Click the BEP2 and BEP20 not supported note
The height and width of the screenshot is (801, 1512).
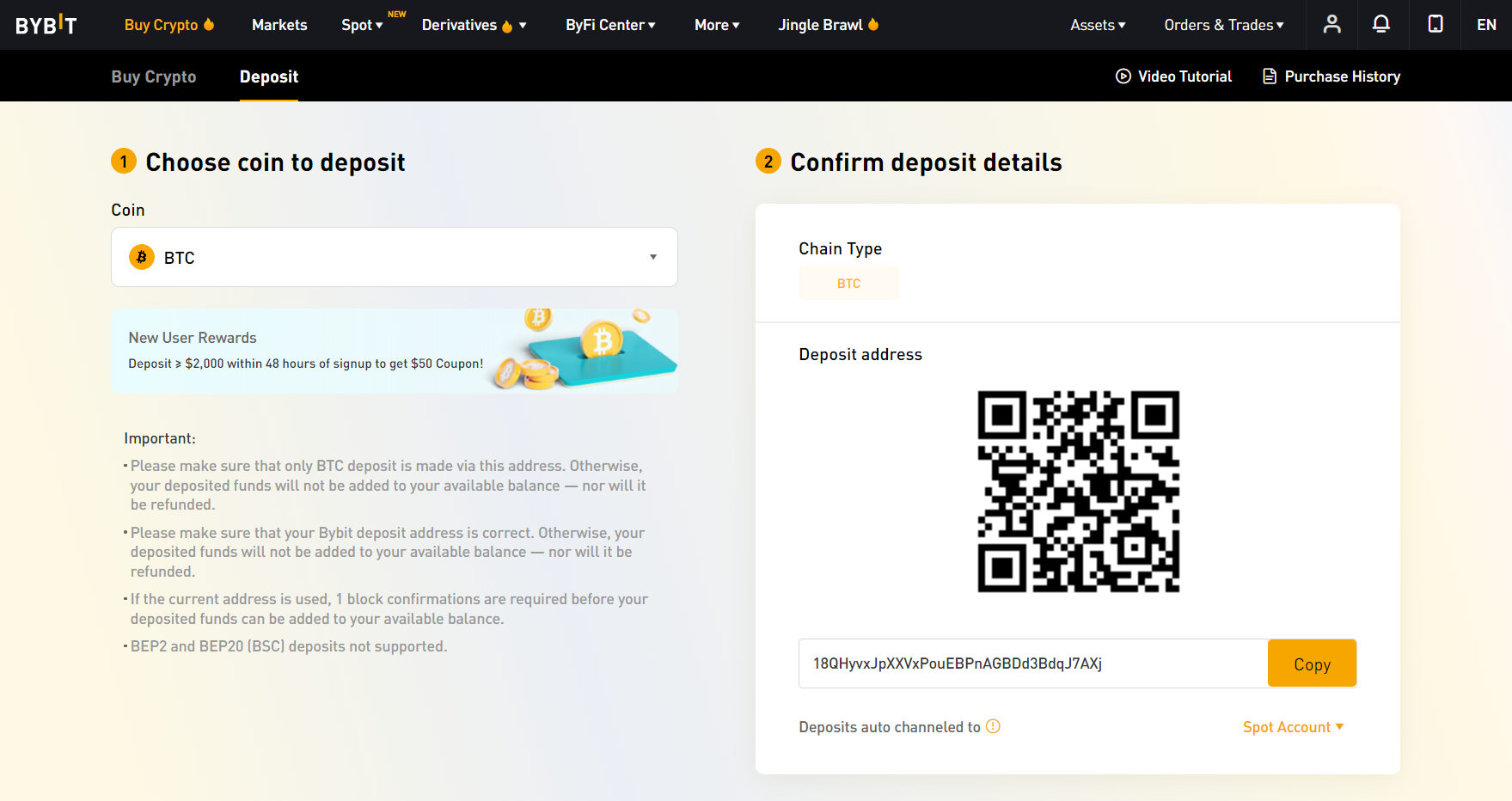coord(289,646)
